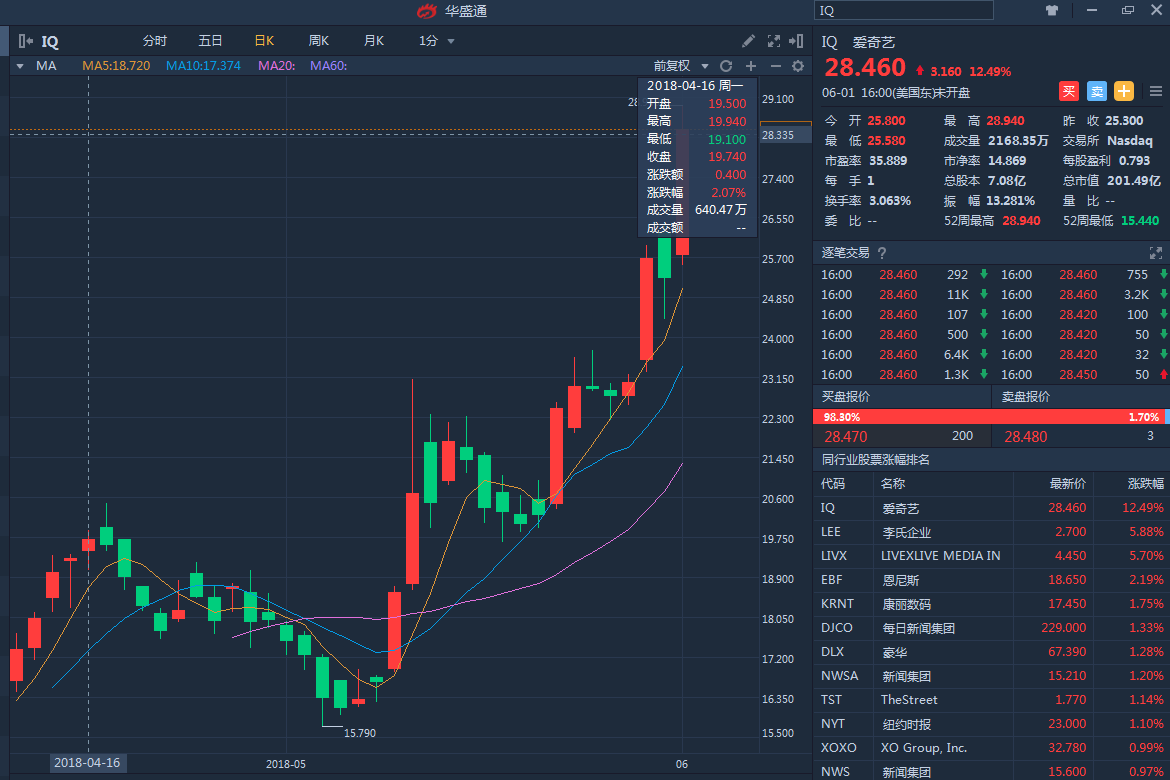
Task: Collapse the MA indicator row triangle
Action: (20, 66)
